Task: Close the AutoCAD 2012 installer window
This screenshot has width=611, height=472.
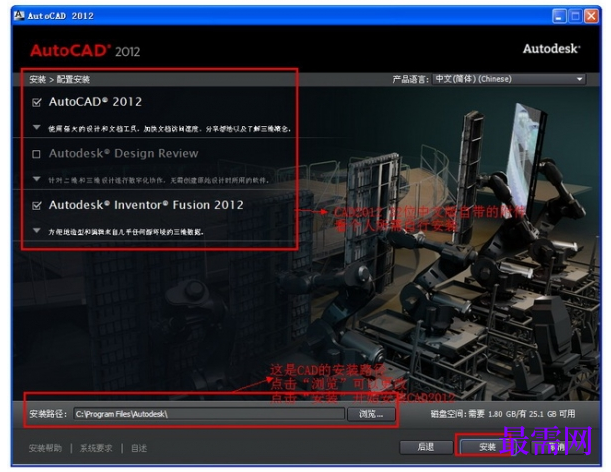Action: (x=592, y=16)
